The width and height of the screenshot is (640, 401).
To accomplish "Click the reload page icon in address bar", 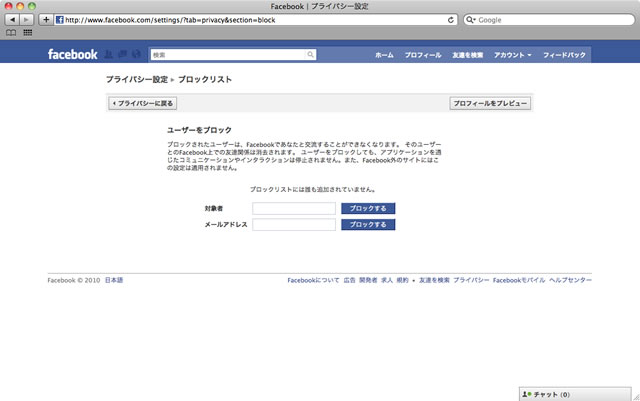I will [451, 20].
